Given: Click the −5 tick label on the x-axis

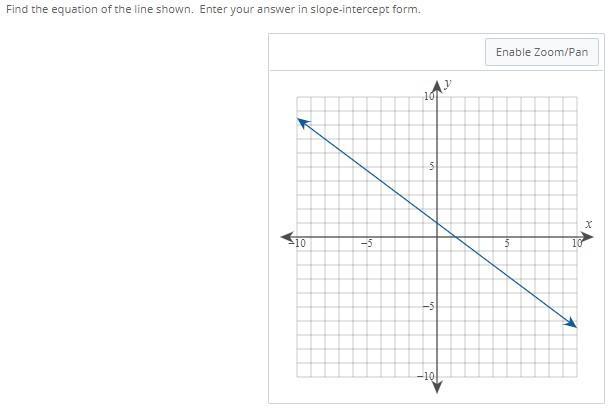Looking at the screenshot, I should tap(367, 244).
